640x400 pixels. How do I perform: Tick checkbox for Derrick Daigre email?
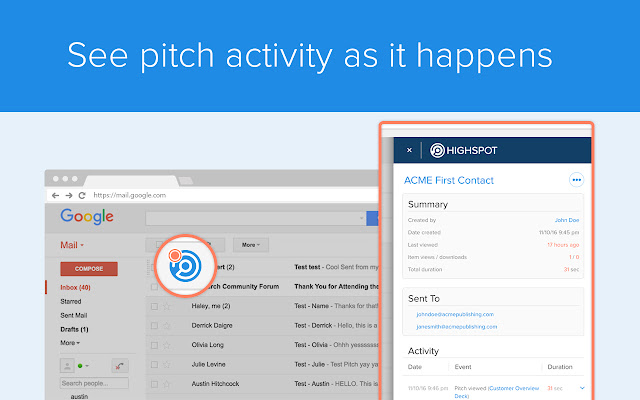pyautogui.click(x=154, y=326)
